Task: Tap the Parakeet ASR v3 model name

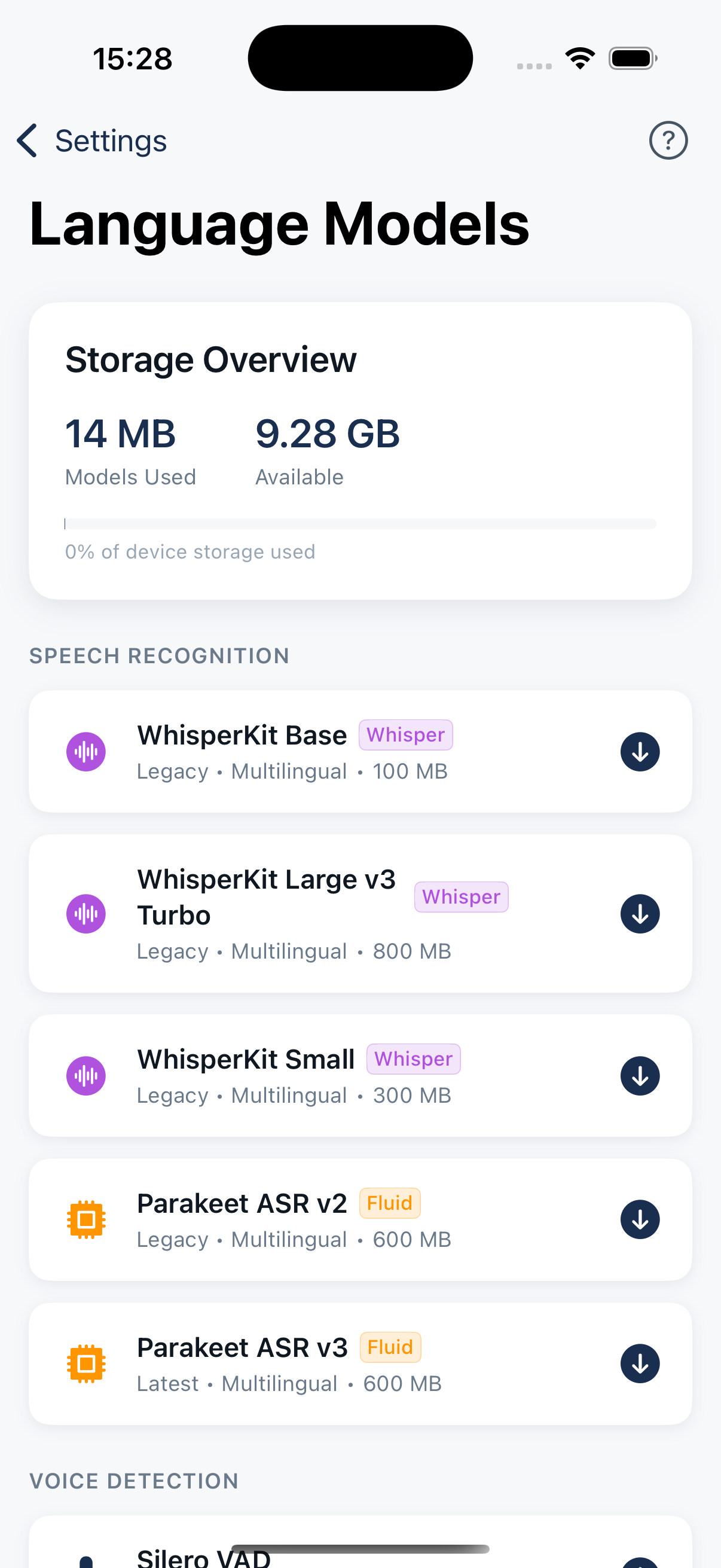Action: [242, 1348]
